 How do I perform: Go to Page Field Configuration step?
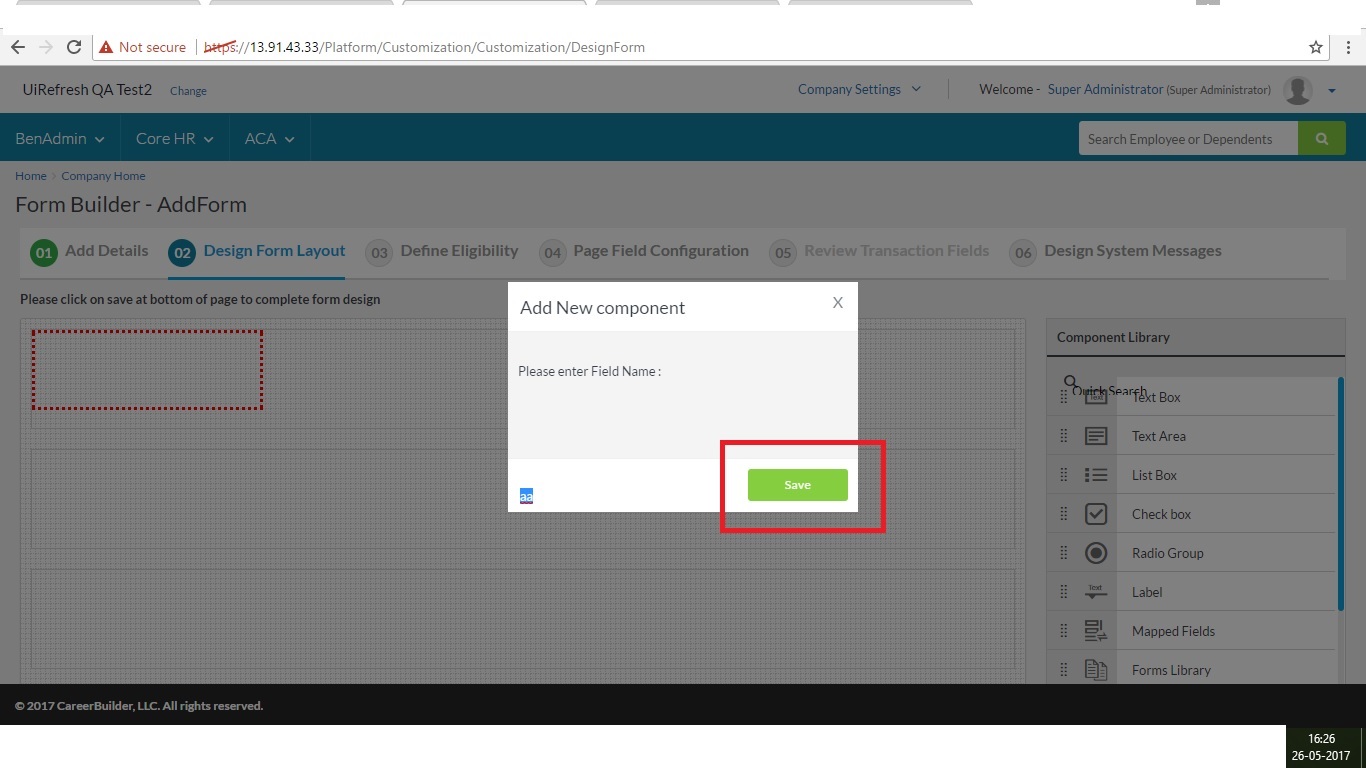[660, 251]
